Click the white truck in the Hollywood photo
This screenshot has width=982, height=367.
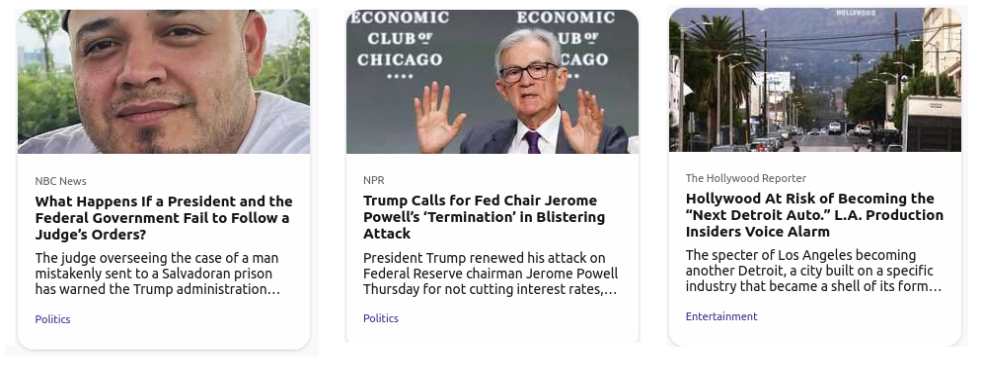point(932,123)
